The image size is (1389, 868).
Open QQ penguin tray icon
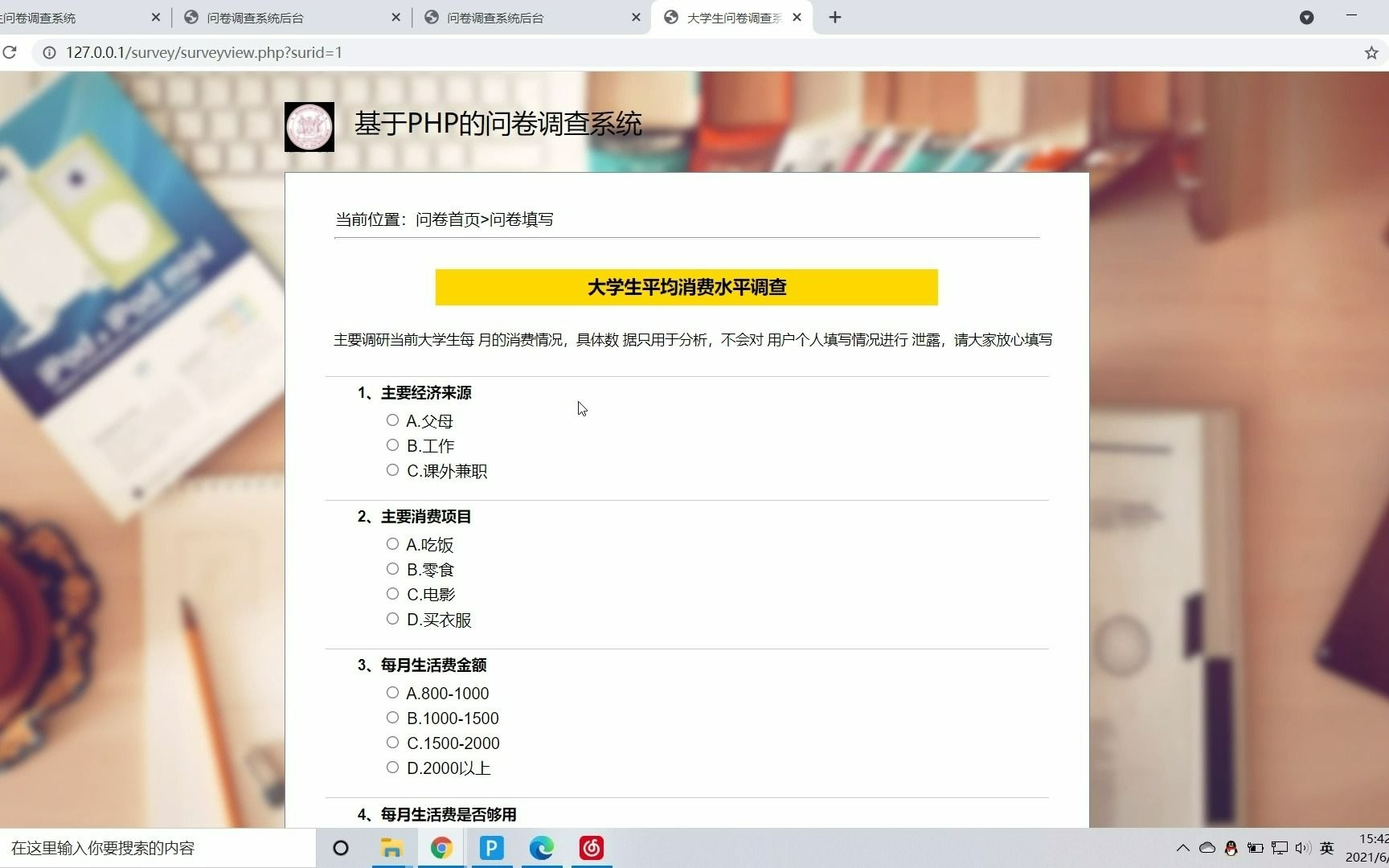[x=1231, y=848]
